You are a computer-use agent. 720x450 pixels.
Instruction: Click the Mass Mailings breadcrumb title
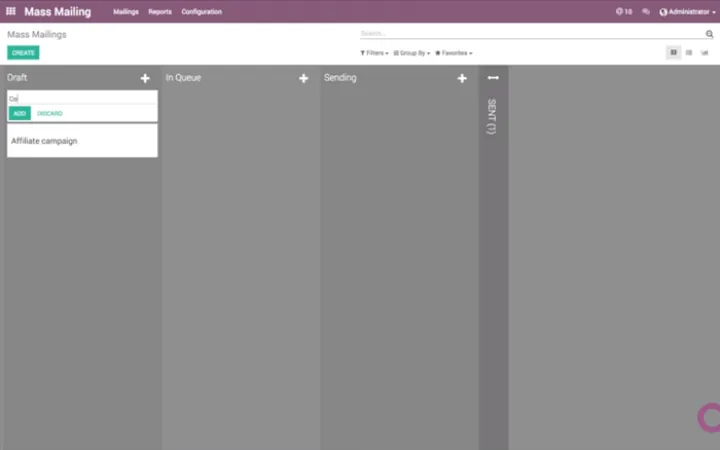point(37,34)
